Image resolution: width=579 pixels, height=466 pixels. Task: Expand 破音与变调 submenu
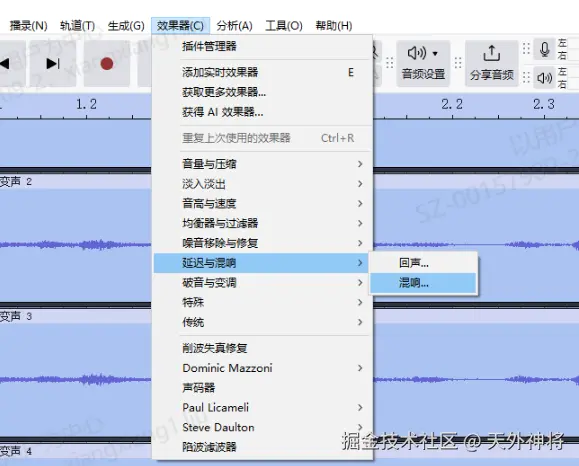262,283
